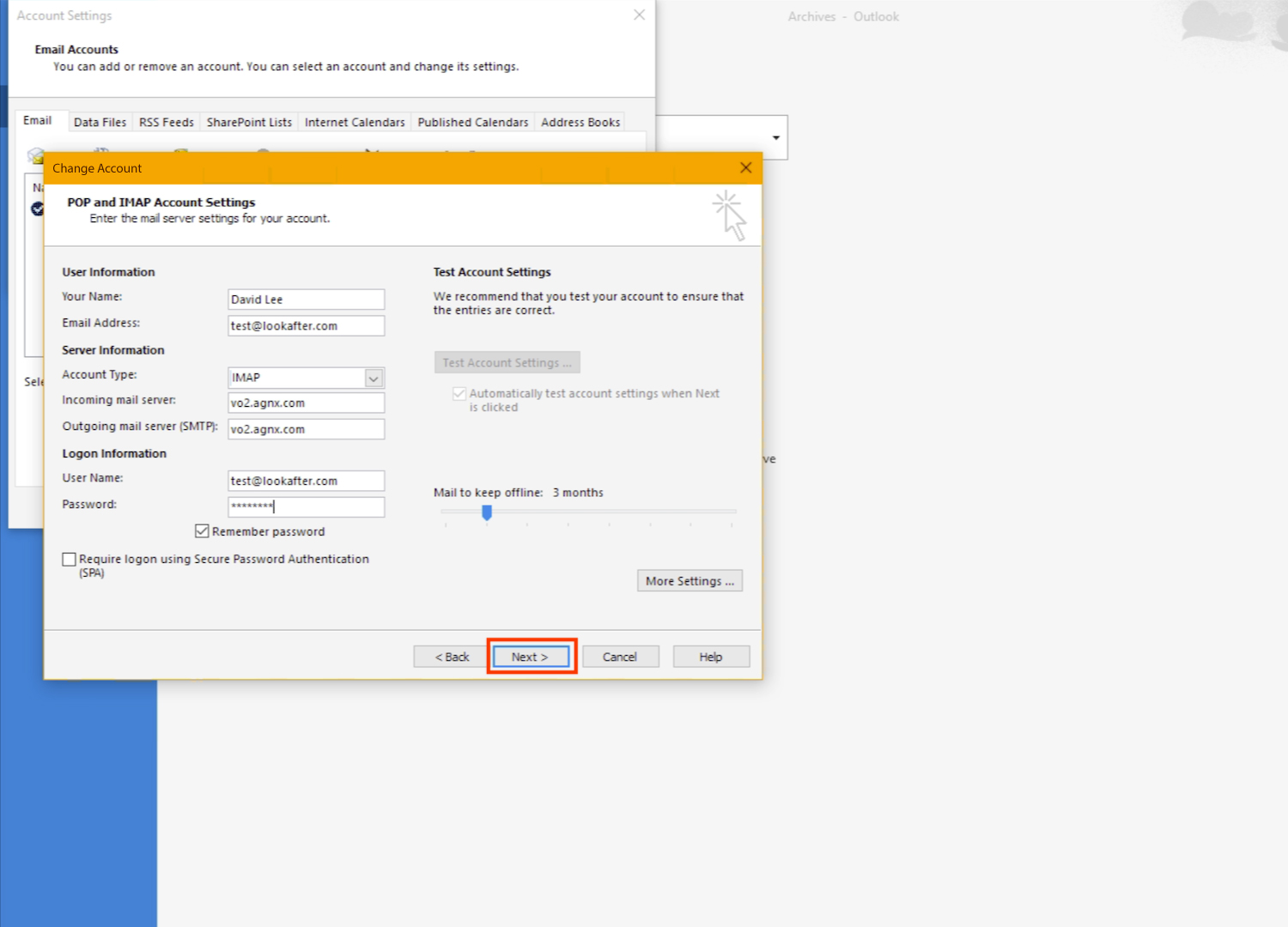The height and width of the screenshot is (927, 1288).
Task: Close the Change Account dialog
Action: click(x=745, y=168)
